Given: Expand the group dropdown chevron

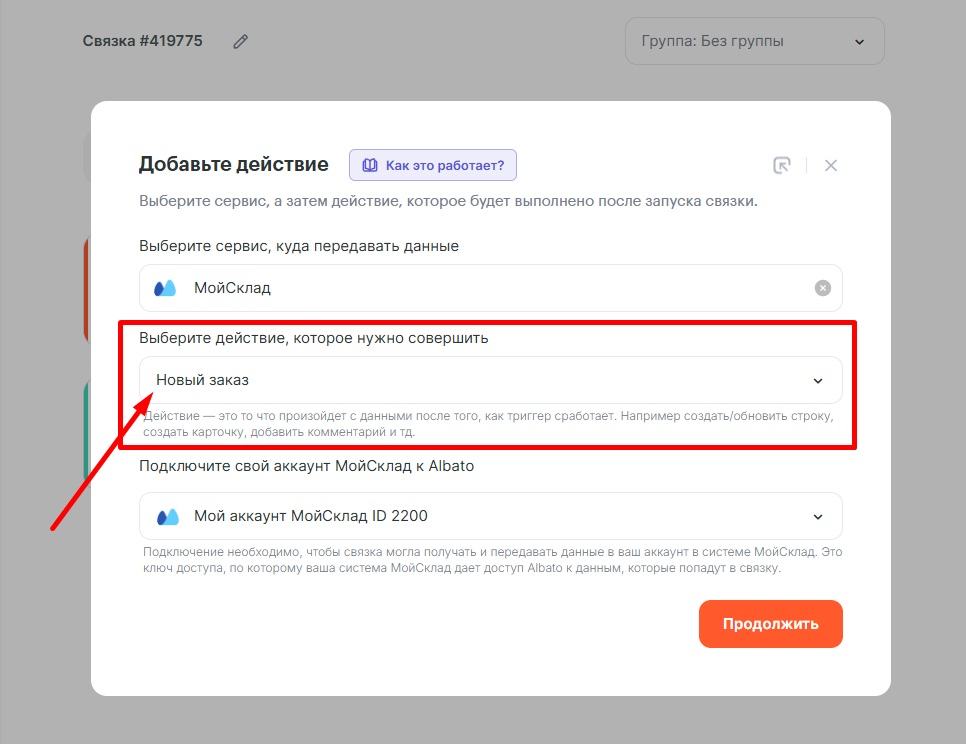Looking at the screenshot, I should [x=859, y=41].
